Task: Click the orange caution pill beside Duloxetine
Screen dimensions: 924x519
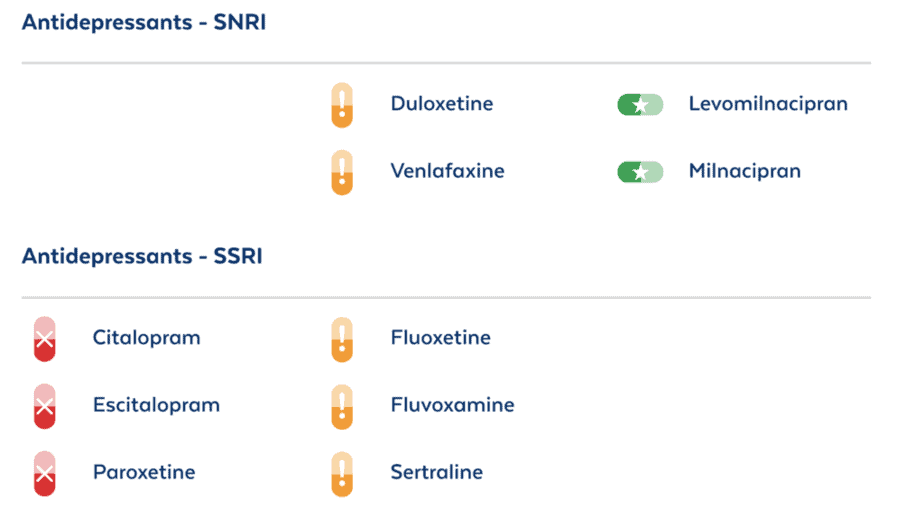Action: coord(342,105)
